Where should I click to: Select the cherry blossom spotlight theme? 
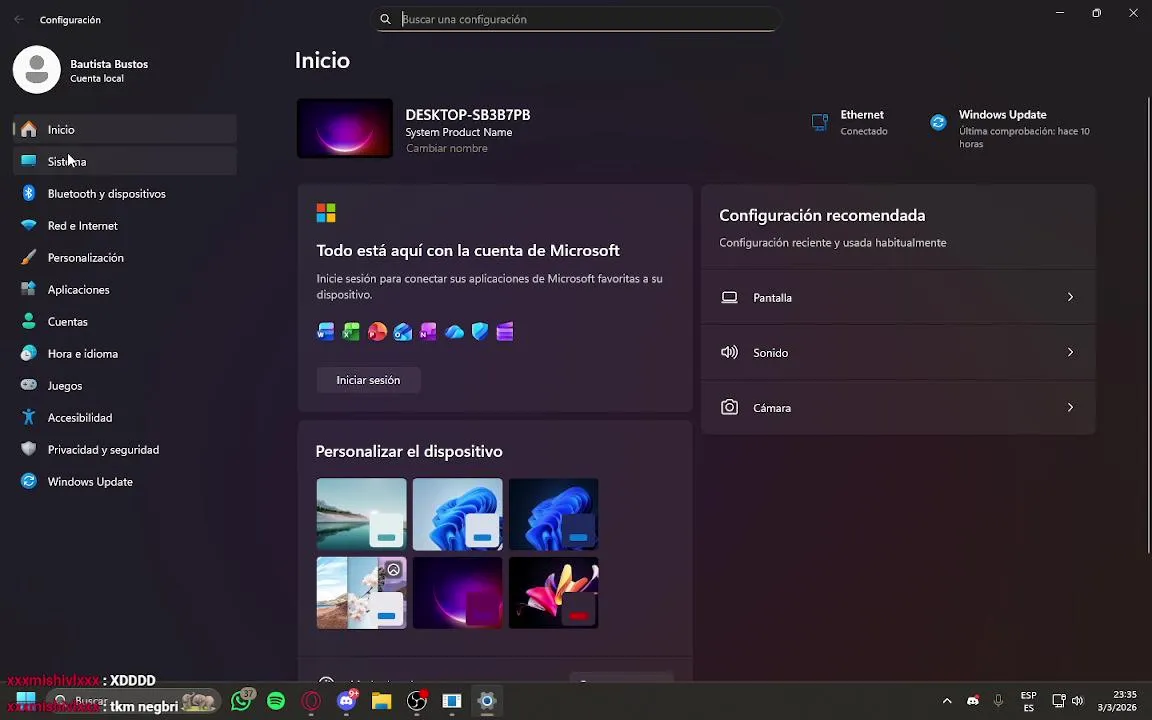coord(361,593)
